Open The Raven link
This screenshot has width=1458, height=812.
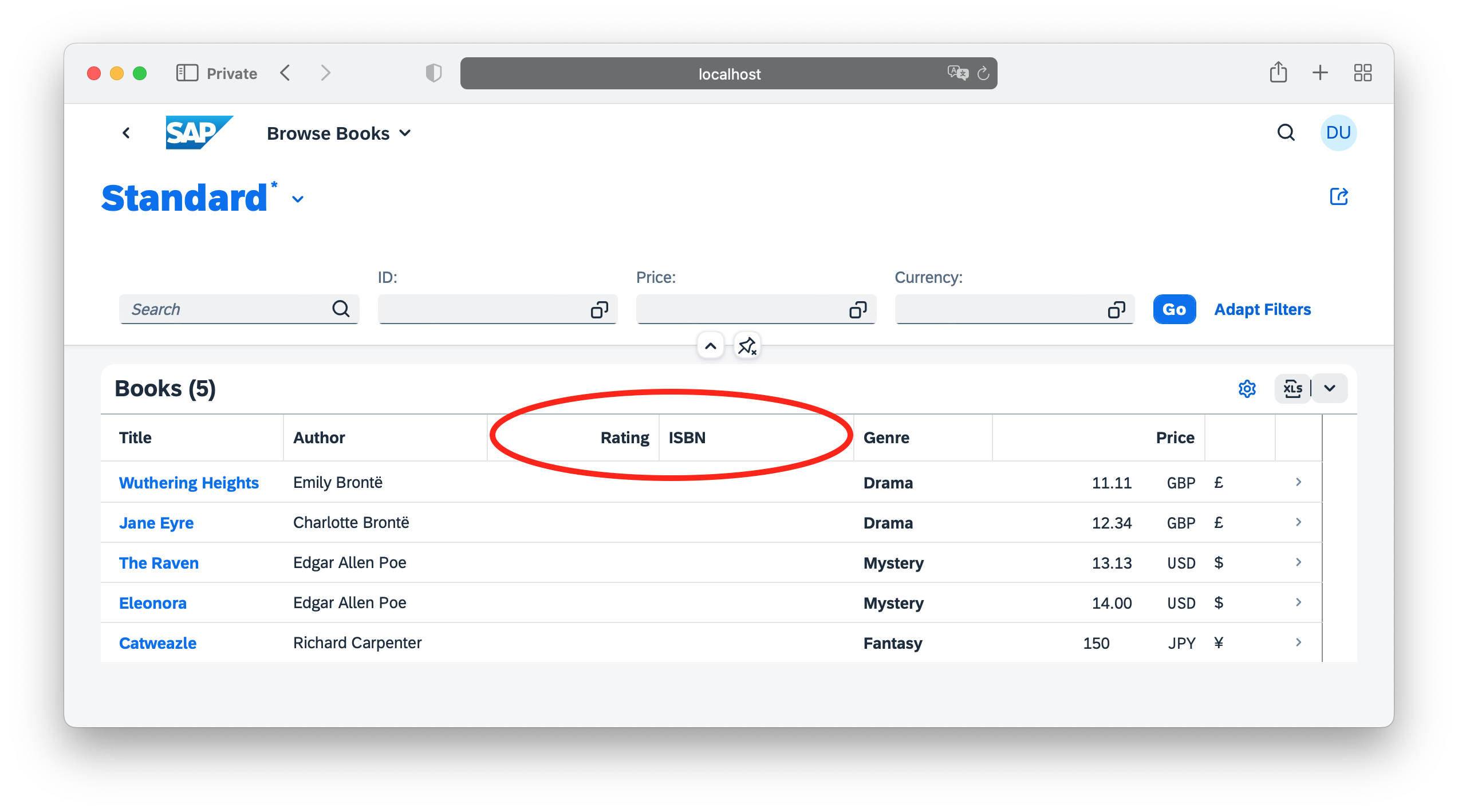159,563
